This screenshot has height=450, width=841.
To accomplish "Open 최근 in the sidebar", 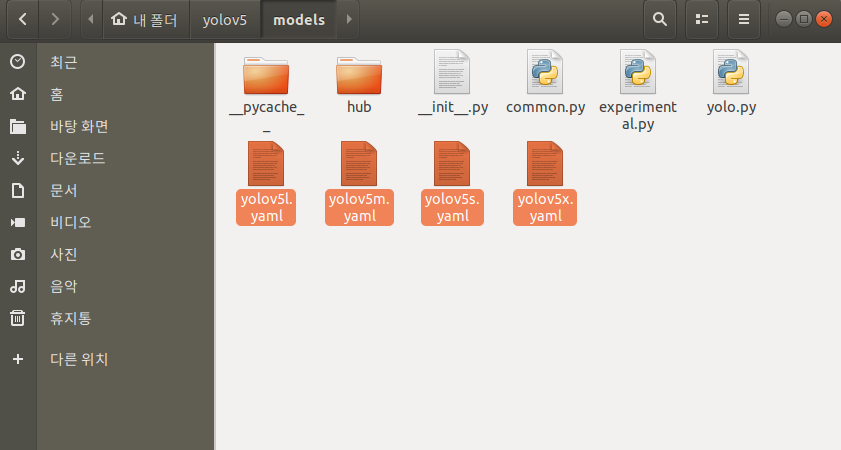I will click(x=63, y=62).
